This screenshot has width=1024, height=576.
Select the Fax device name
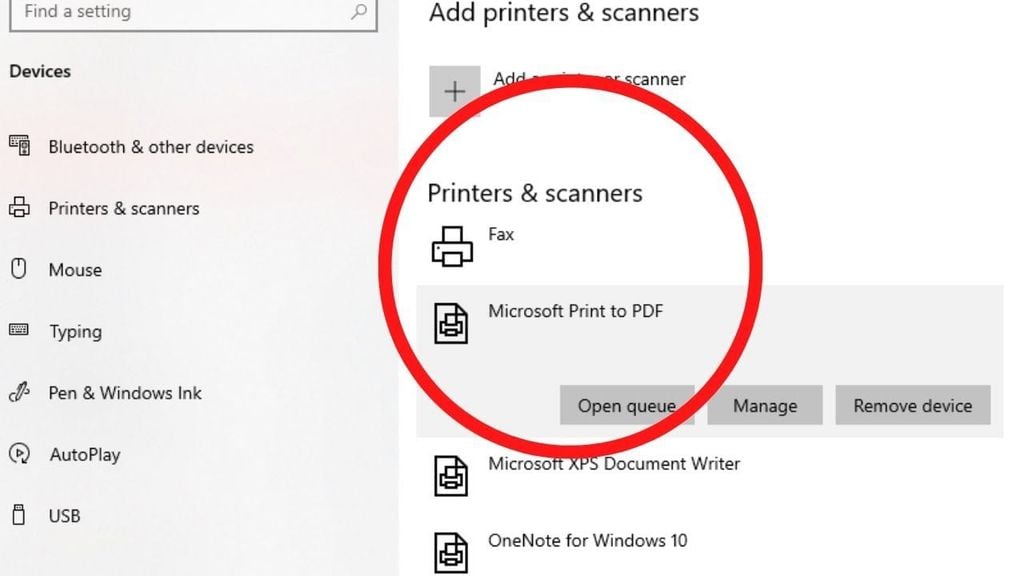tap(501, 234)
